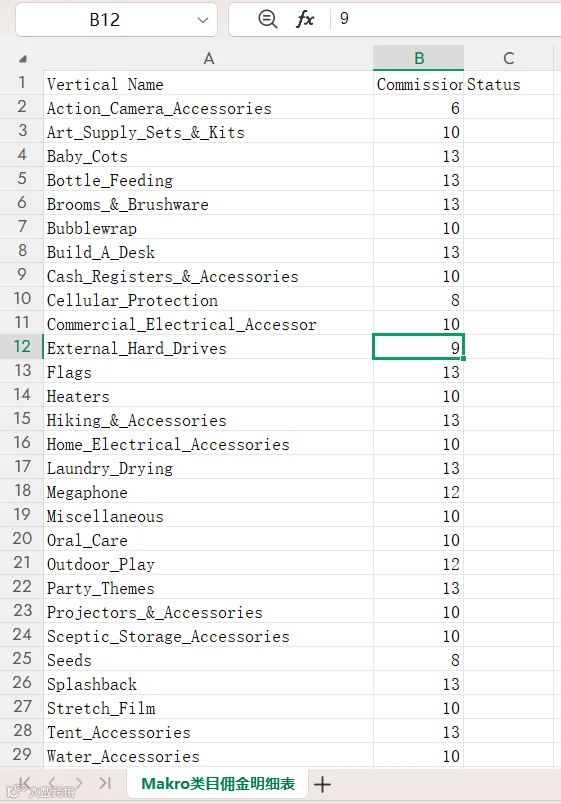561x804 pixels.
Task: Select column C header
Action: coord(508,58)
